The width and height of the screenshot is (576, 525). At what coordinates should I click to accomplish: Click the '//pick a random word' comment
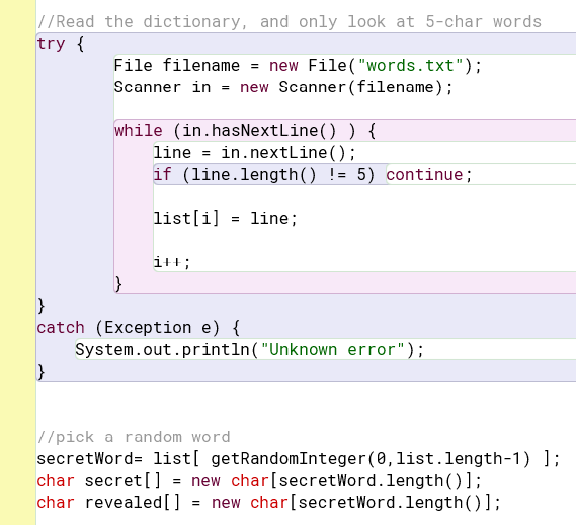point(134,437)
